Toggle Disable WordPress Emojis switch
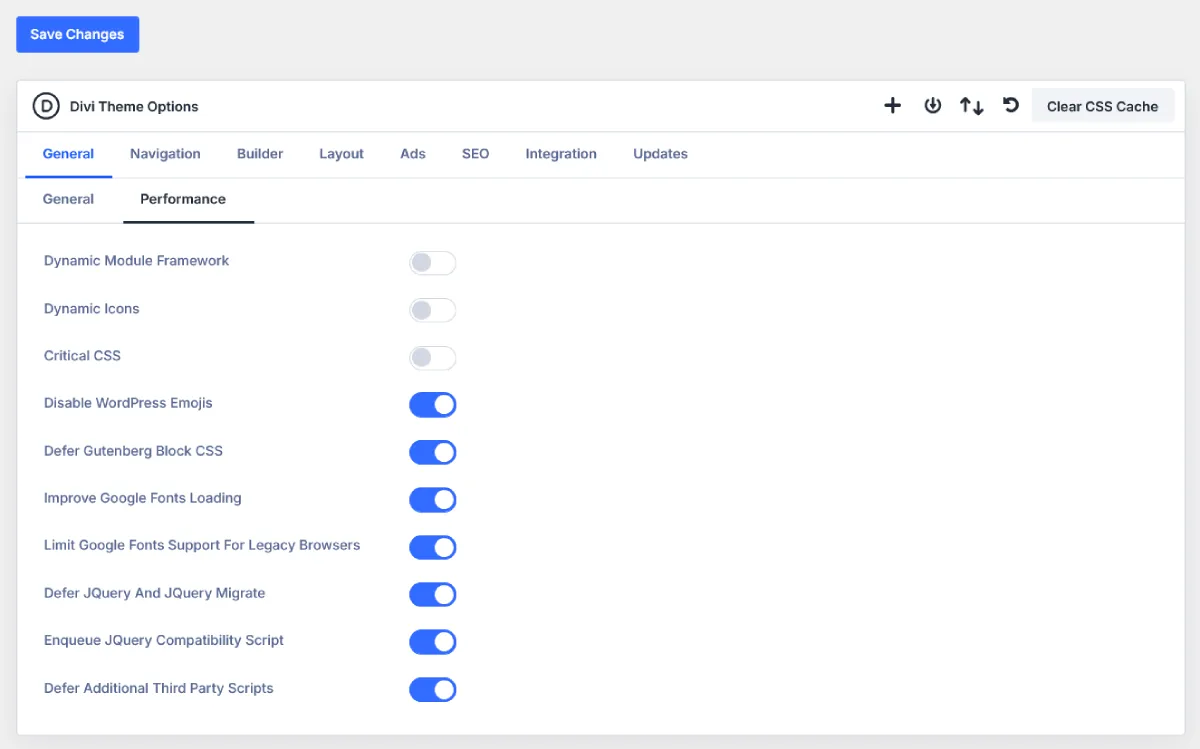Viewport: 1200px width, 749px height. tap(433, 405)
